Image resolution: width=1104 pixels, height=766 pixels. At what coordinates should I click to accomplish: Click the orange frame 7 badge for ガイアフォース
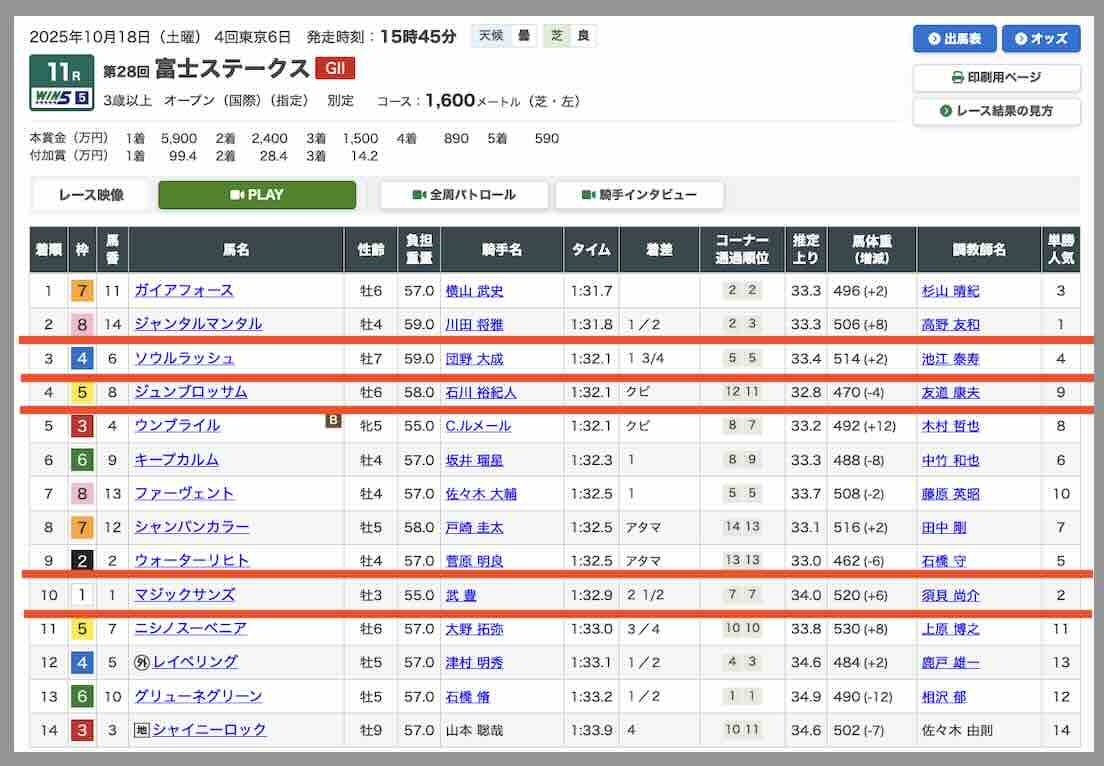tap(82, 291)
